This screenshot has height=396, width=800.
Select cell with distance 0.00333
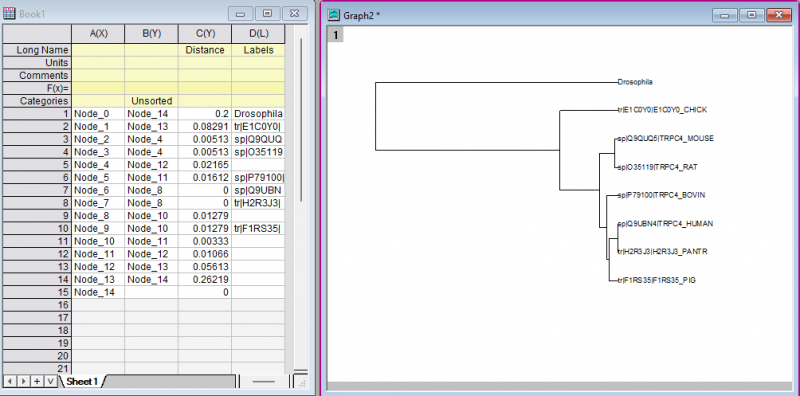pos(205,241)
